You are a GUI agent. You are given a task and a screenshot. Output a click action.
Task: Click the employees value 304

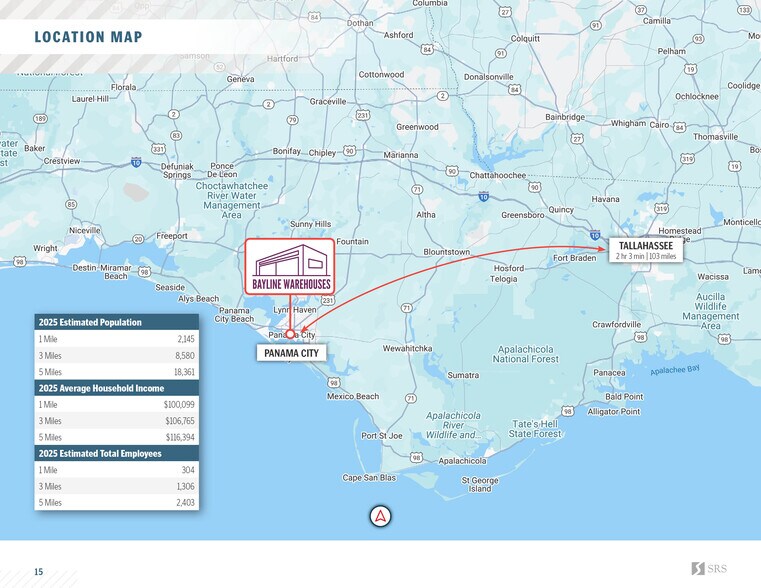(188, 470)
